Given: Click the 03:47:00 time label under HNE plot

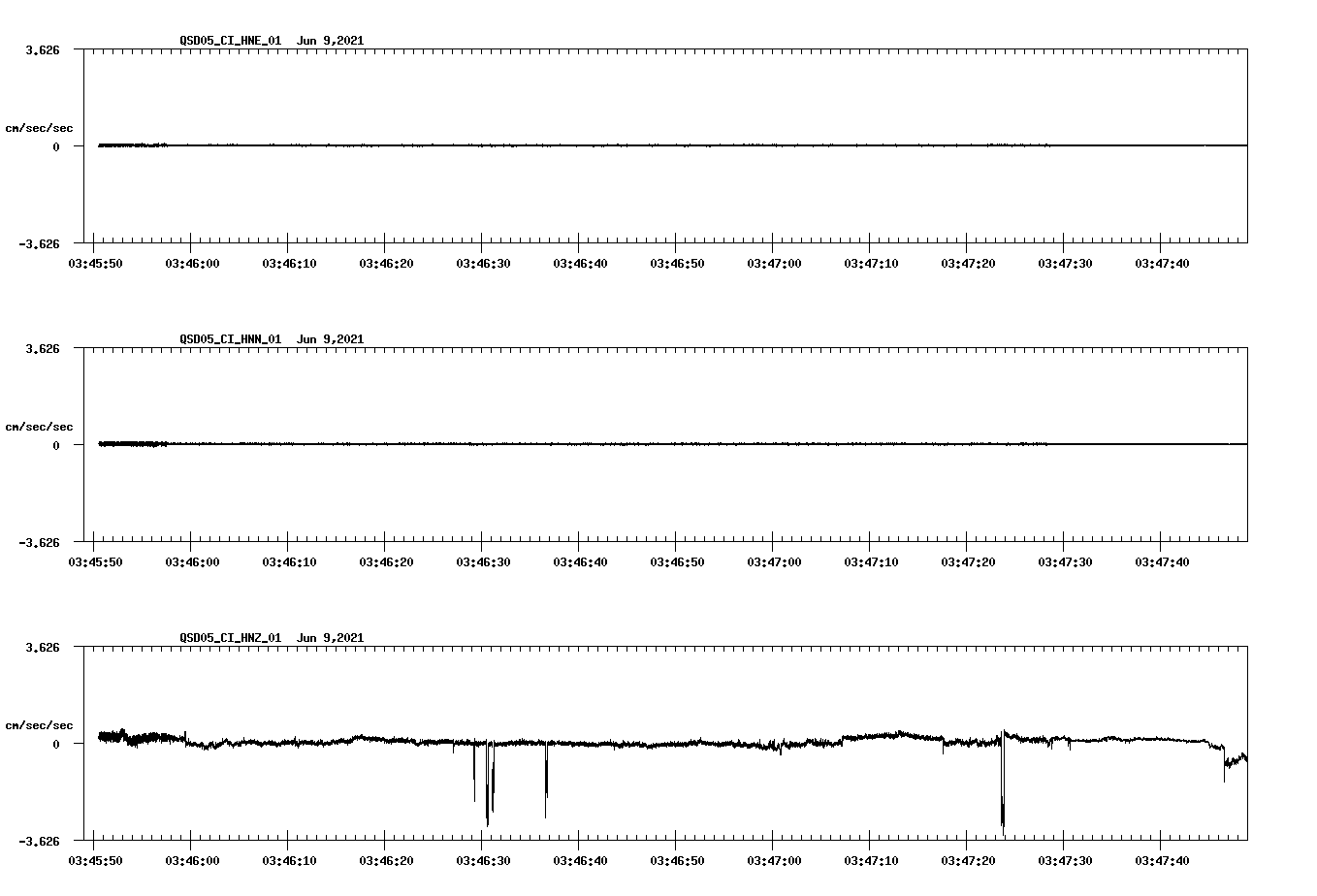Looking at the screenshot, I should pos(774,263).
